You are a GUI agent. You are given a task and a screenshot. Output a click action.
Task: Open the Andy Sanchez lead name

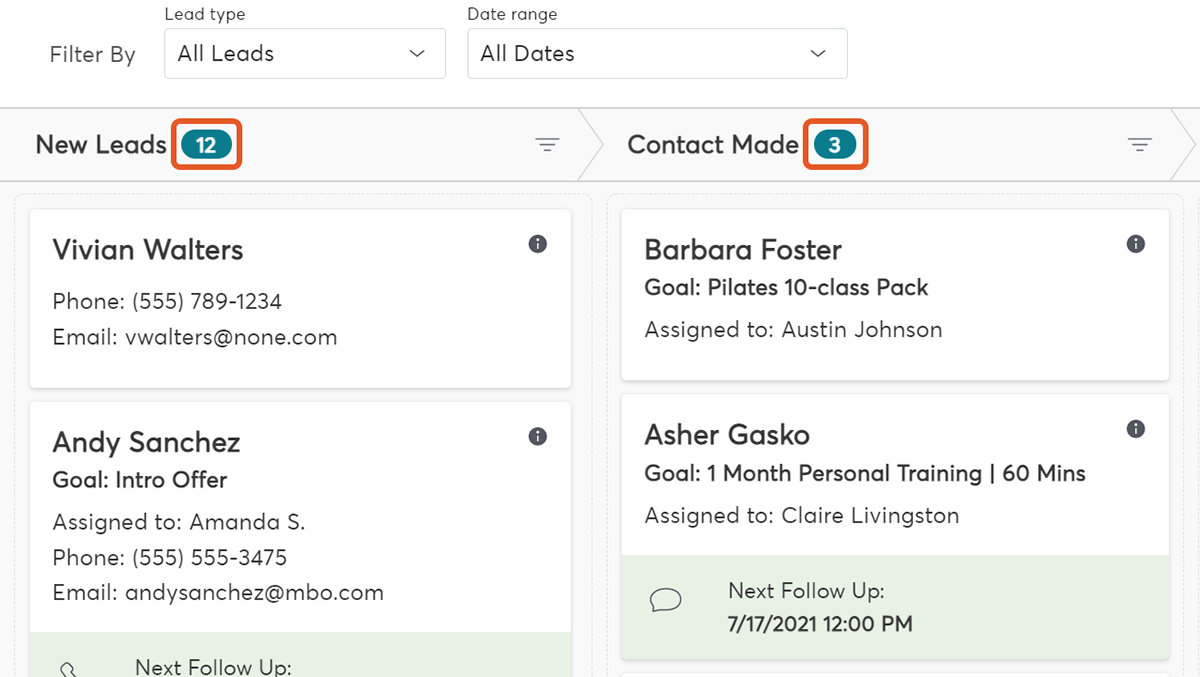146,442
